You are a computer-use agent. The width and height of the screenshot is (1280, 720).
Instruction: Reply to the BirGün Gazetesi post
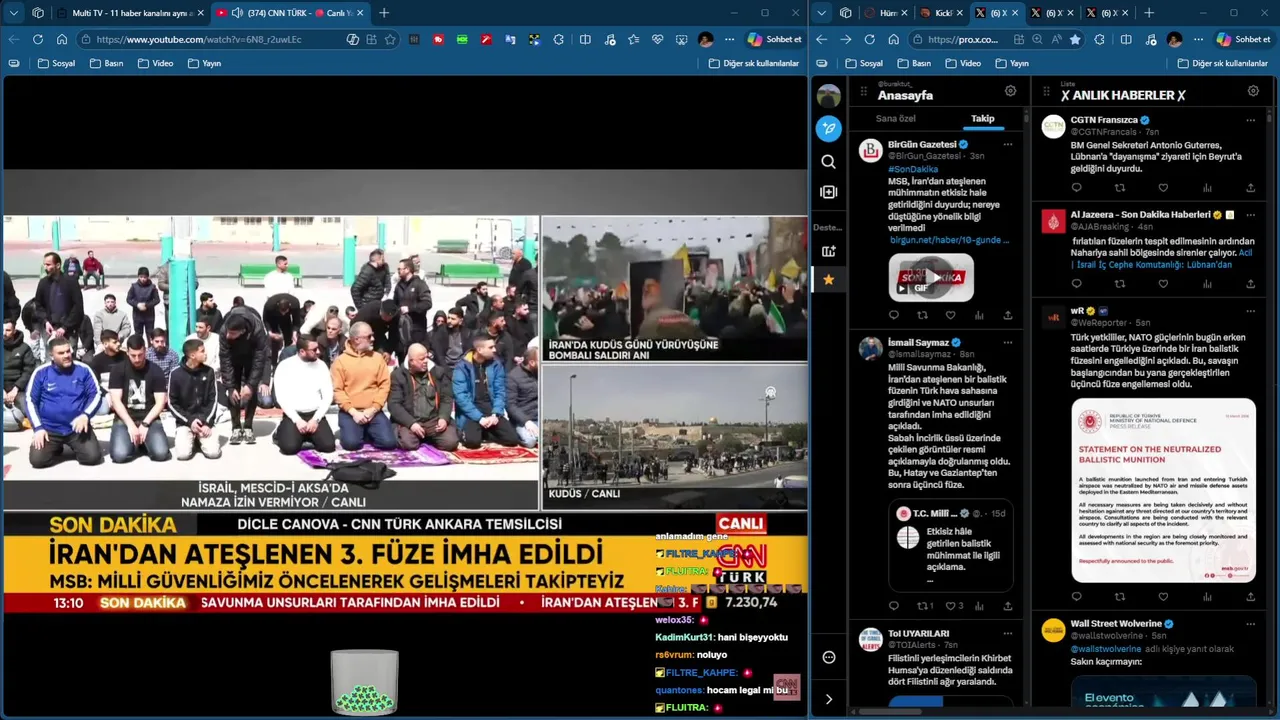(x=894, y=315)
